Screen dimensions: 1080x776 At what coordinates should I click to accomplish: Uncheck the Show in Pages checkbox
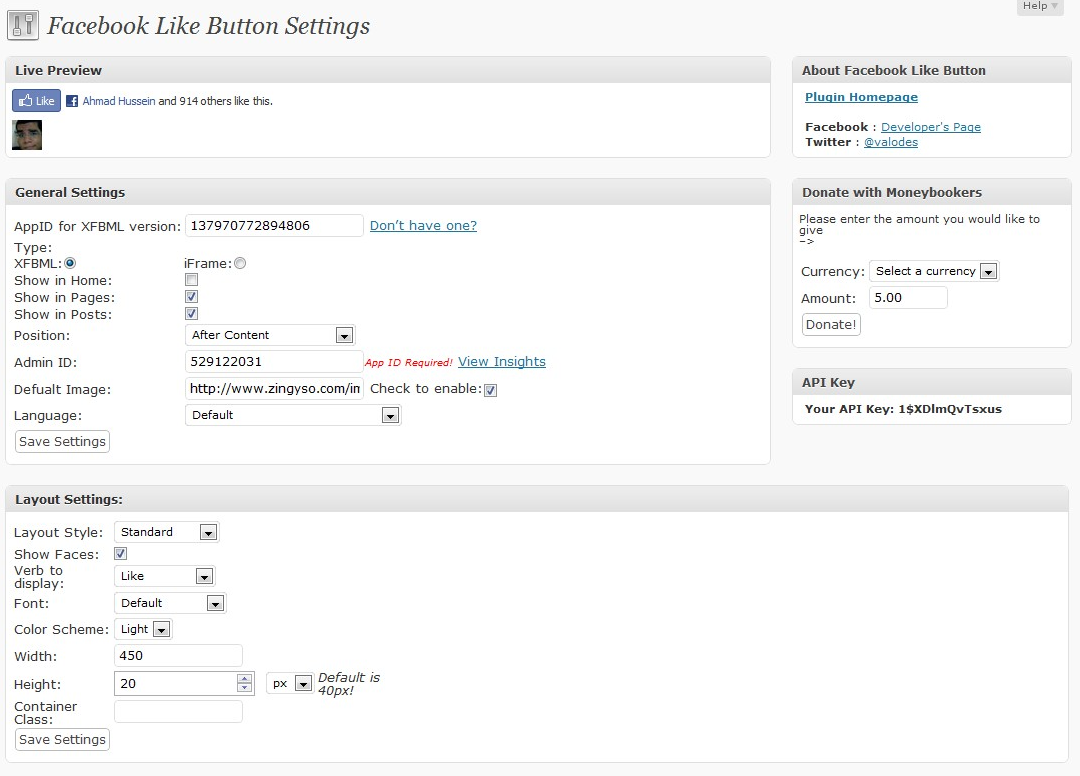point(192,297)
